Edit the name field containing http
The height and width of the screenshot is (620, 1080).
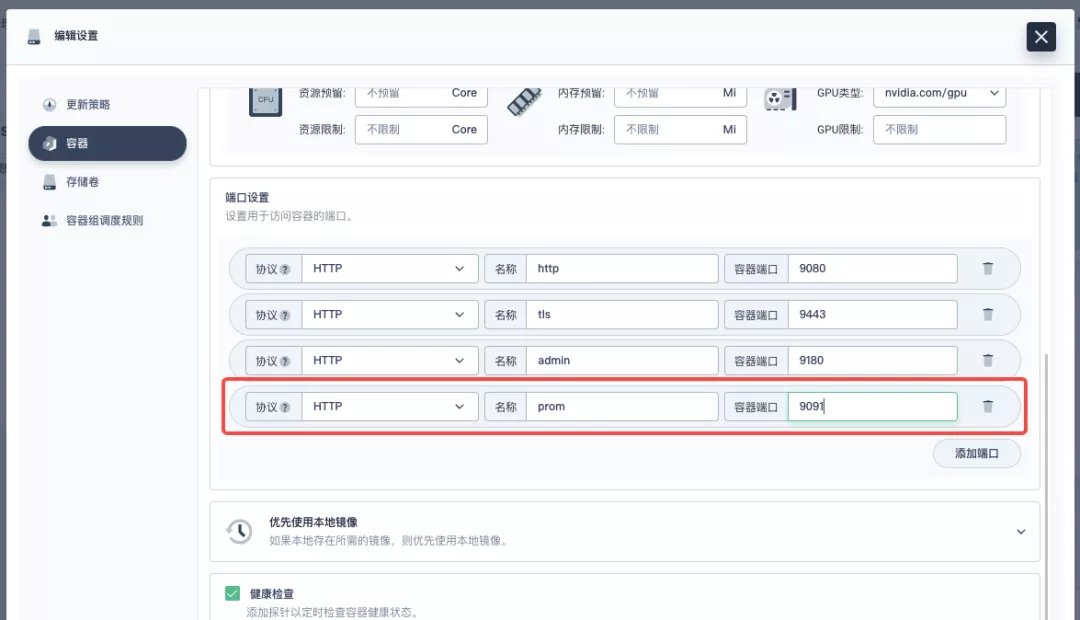tap(622, 269)
